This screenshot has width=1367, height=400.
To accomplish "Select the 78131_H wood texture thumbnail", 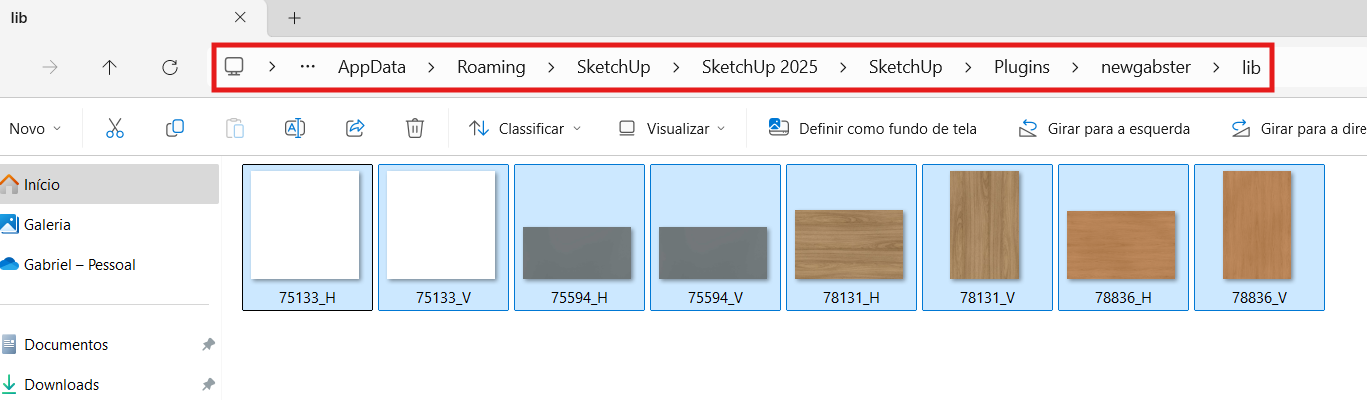I will tap(851, 237).
